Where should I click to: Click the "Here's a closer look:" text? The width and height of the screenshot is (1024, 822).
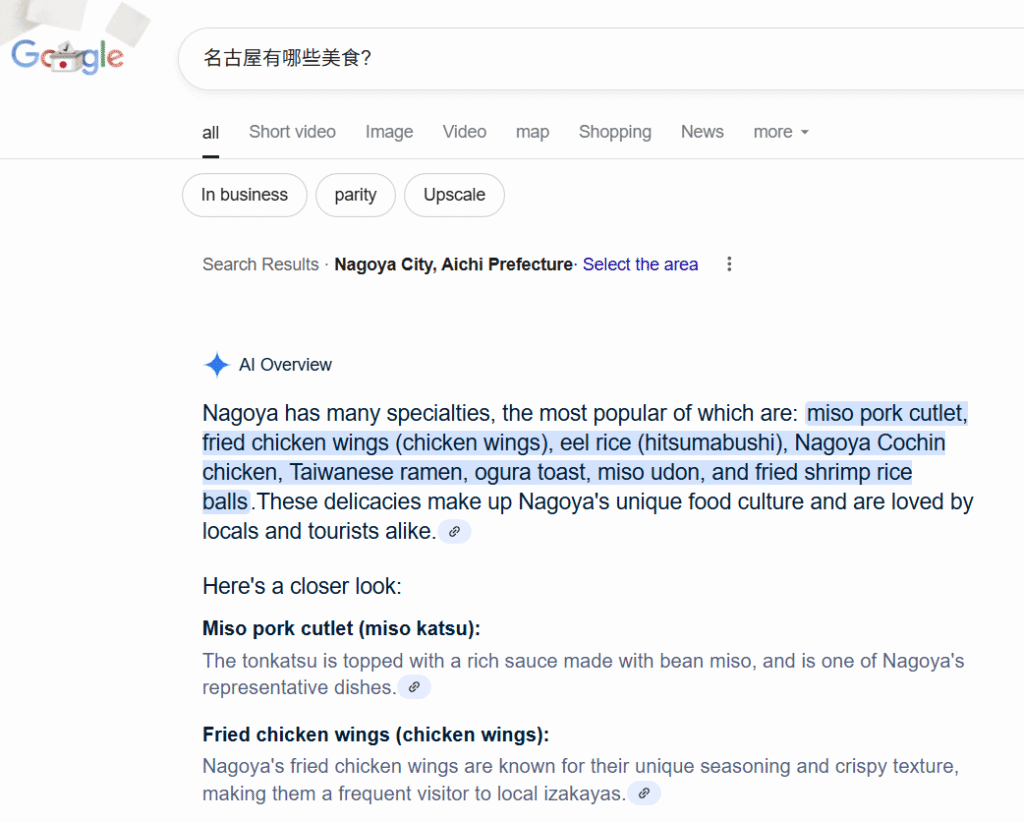302,586
